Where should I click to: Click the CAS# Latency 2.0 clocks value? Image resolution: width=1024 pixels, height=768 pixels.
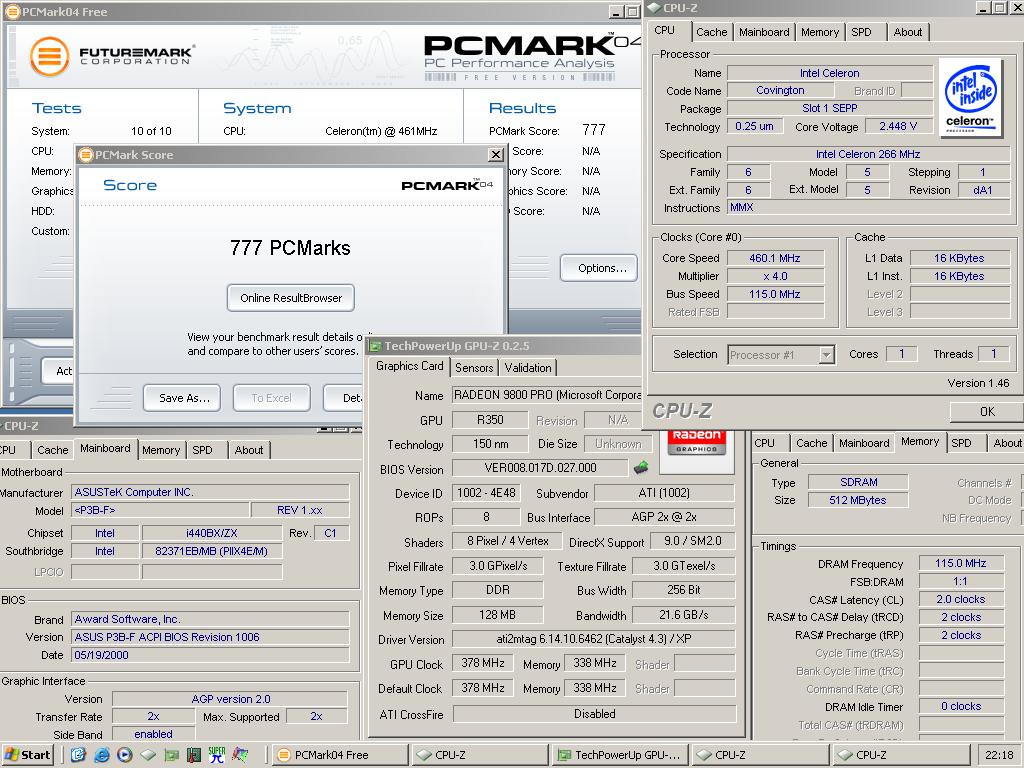click(x=961, y=599)
